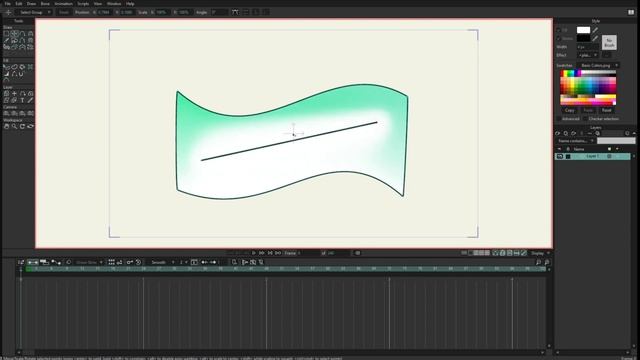
Task: Select the Add Point tool in Draw section
Action: point(22,33)
